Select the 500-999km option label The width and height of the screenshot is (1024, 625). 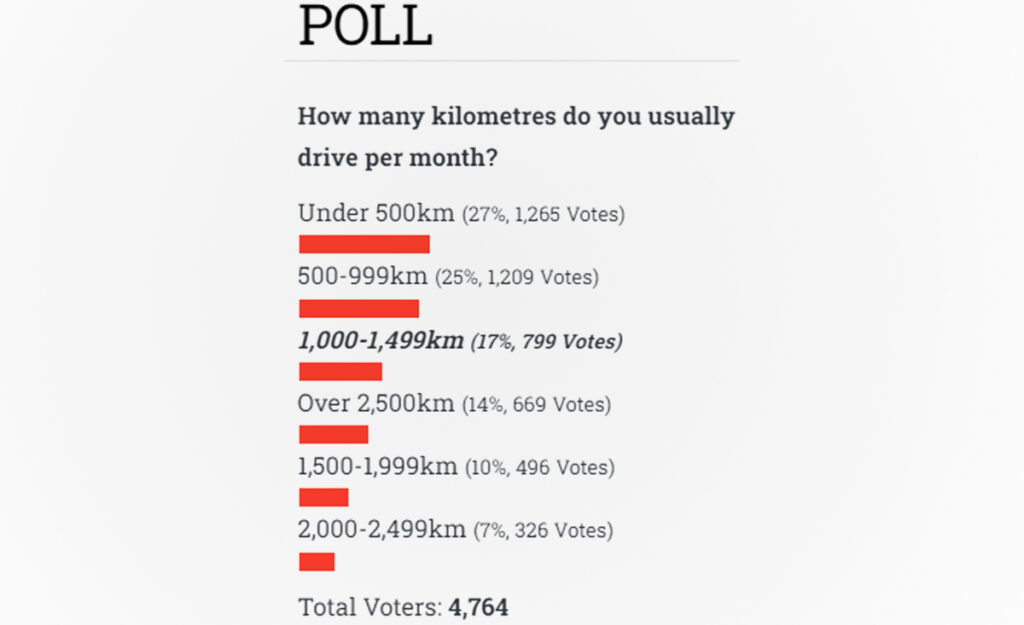362,276
